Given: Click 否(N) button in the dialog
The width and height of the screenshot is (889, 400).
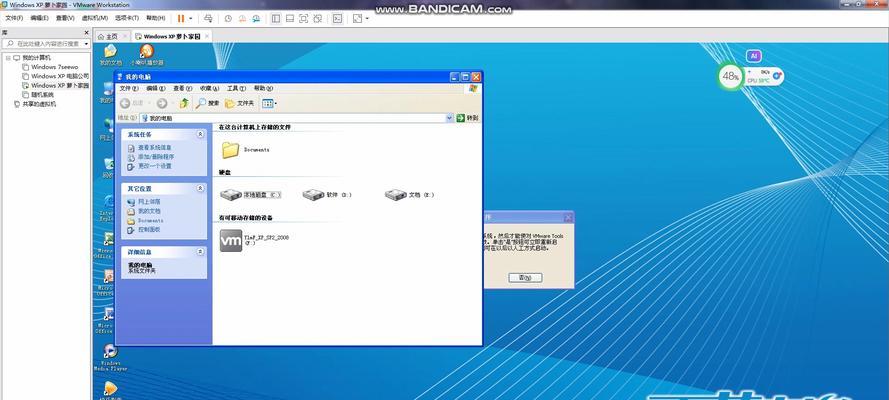Looking at the screenshot, I should coord(525,278).
